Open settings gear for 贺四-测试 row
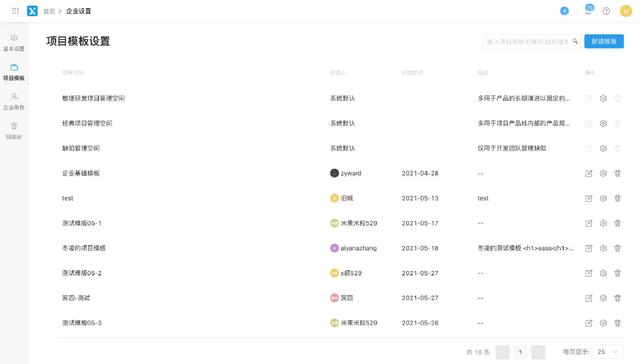The width and height of the screenshot is (640, 364). pyautogui.click(x=603, y=298)
